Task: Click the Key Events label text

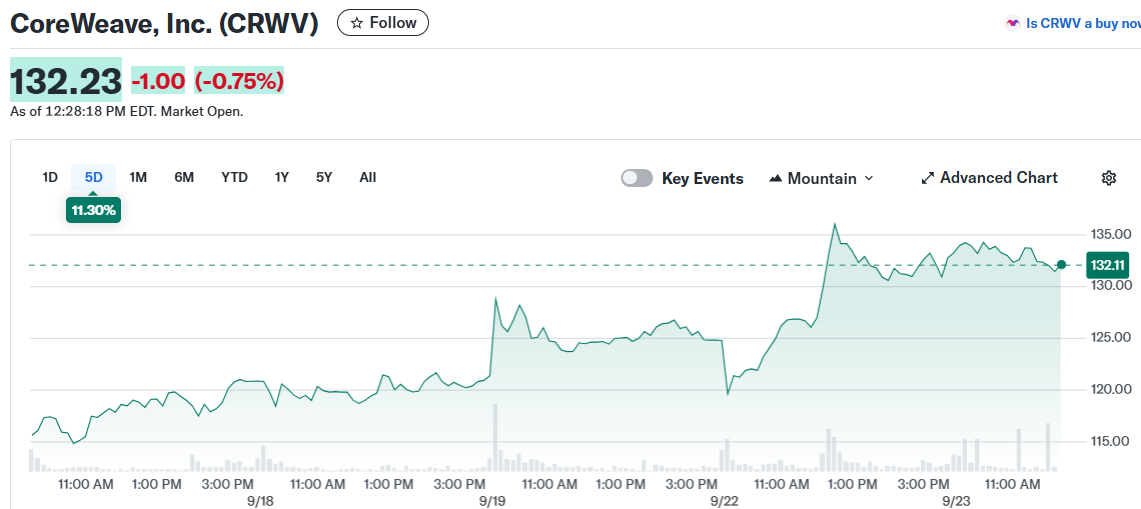Action: 703,178
